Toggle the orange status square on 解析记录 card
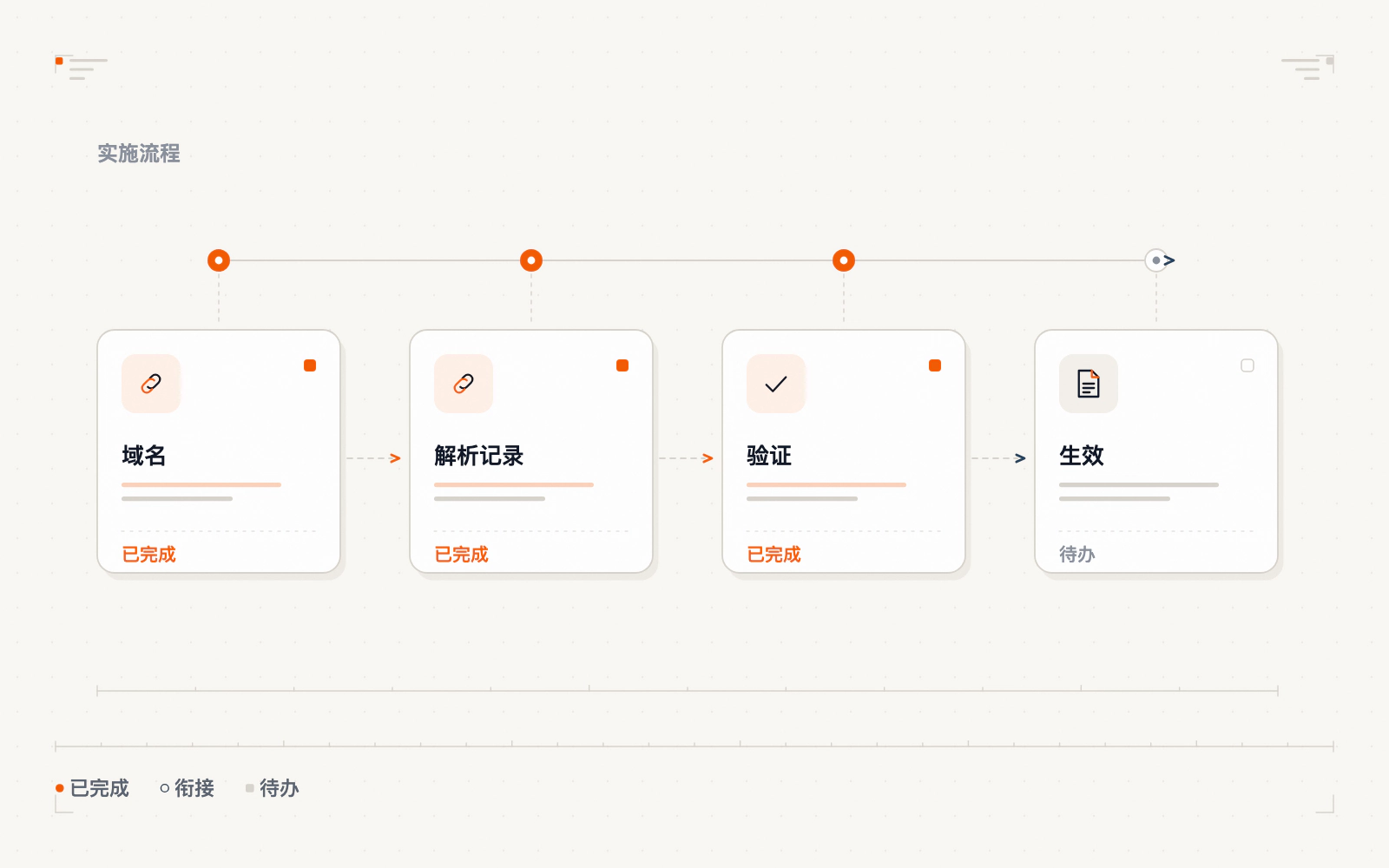This screenshot has height=868, width=1389. coord(622,365)
